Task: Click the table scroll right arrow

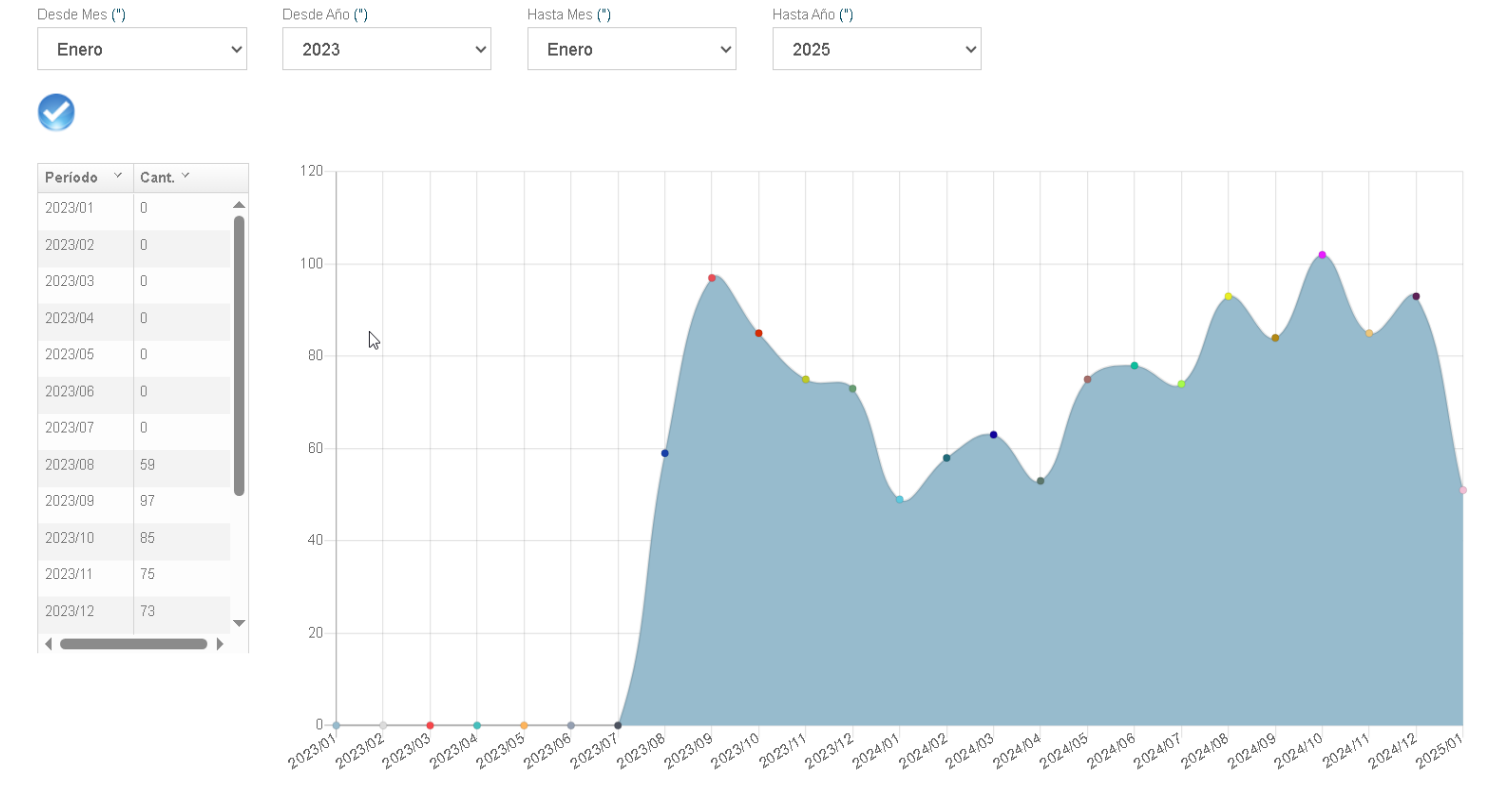Action: coord(220,644)
